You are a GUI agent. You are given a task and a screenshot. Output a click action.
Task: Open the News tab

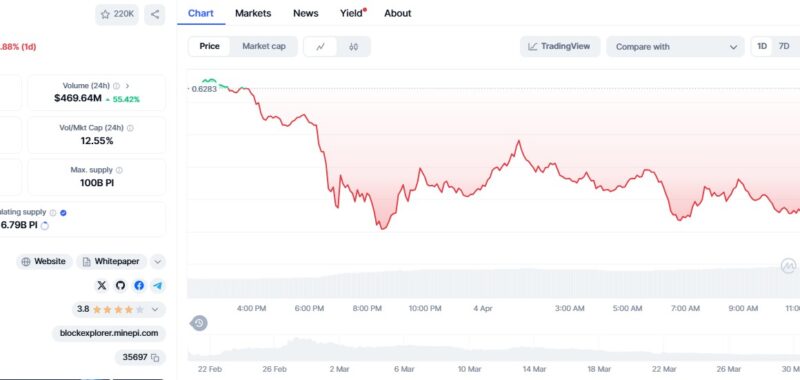click(x=306, y=13)
